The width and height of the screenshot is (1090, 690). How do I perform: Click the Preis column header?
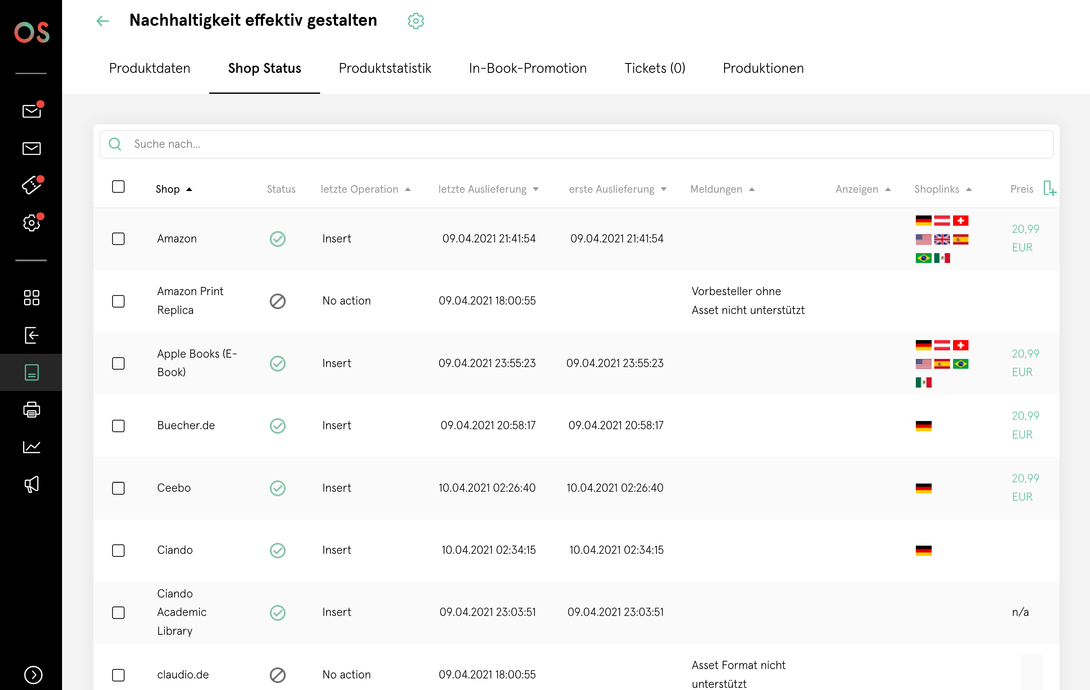point(1022,189)
